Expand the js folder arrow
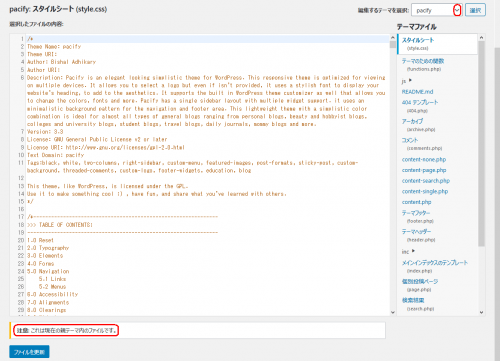 pos(411,80)
